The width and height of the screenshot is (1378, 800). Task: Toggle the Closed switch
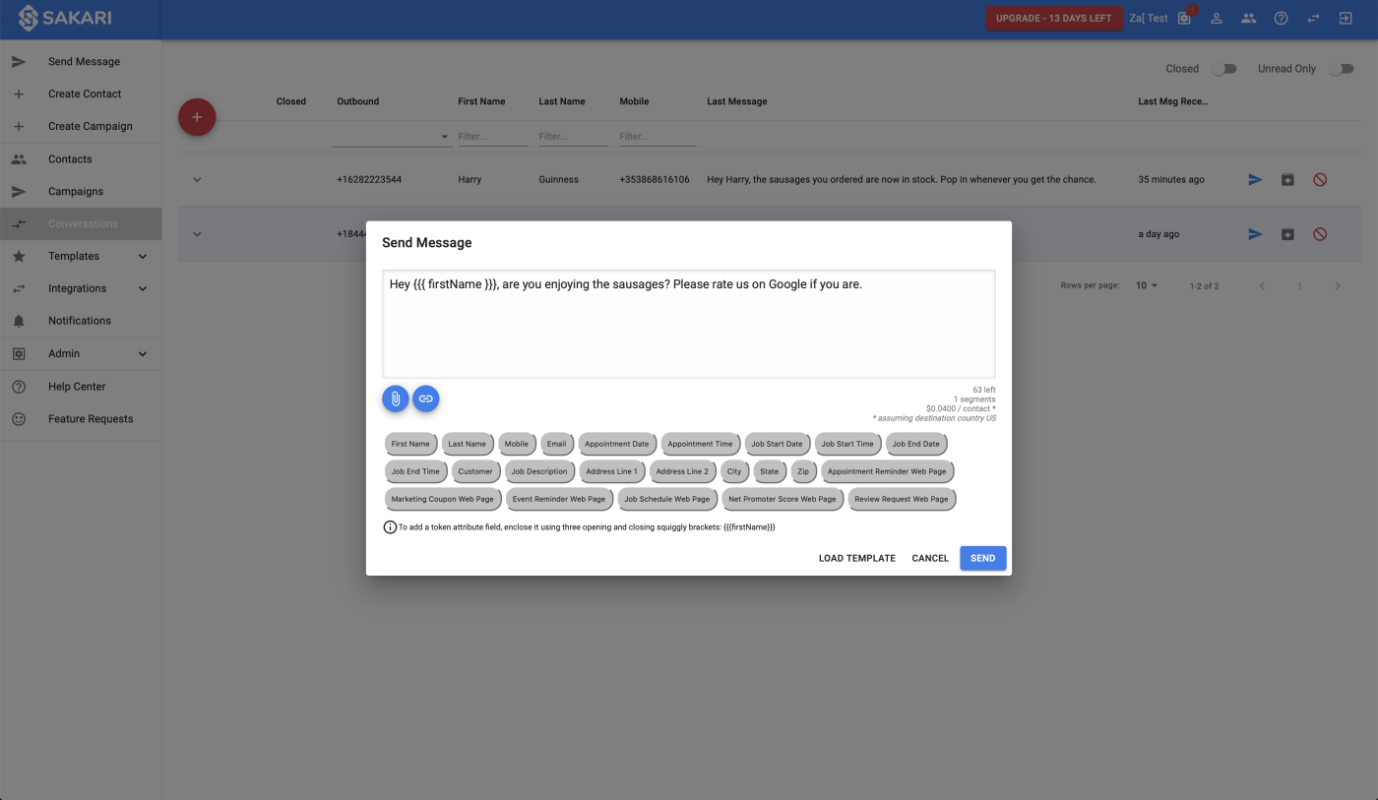(x=1225, y=69)
